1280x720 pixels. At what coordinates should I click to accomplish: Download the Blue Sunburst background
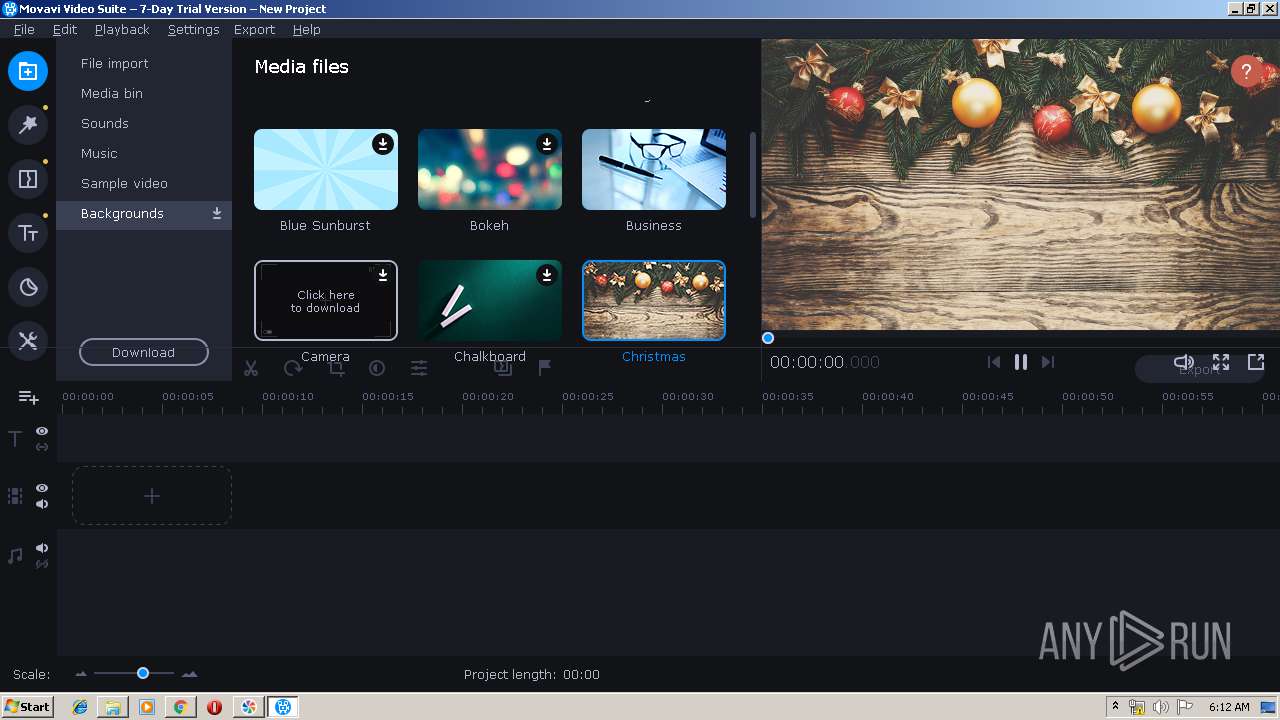[x=383, y=144]
